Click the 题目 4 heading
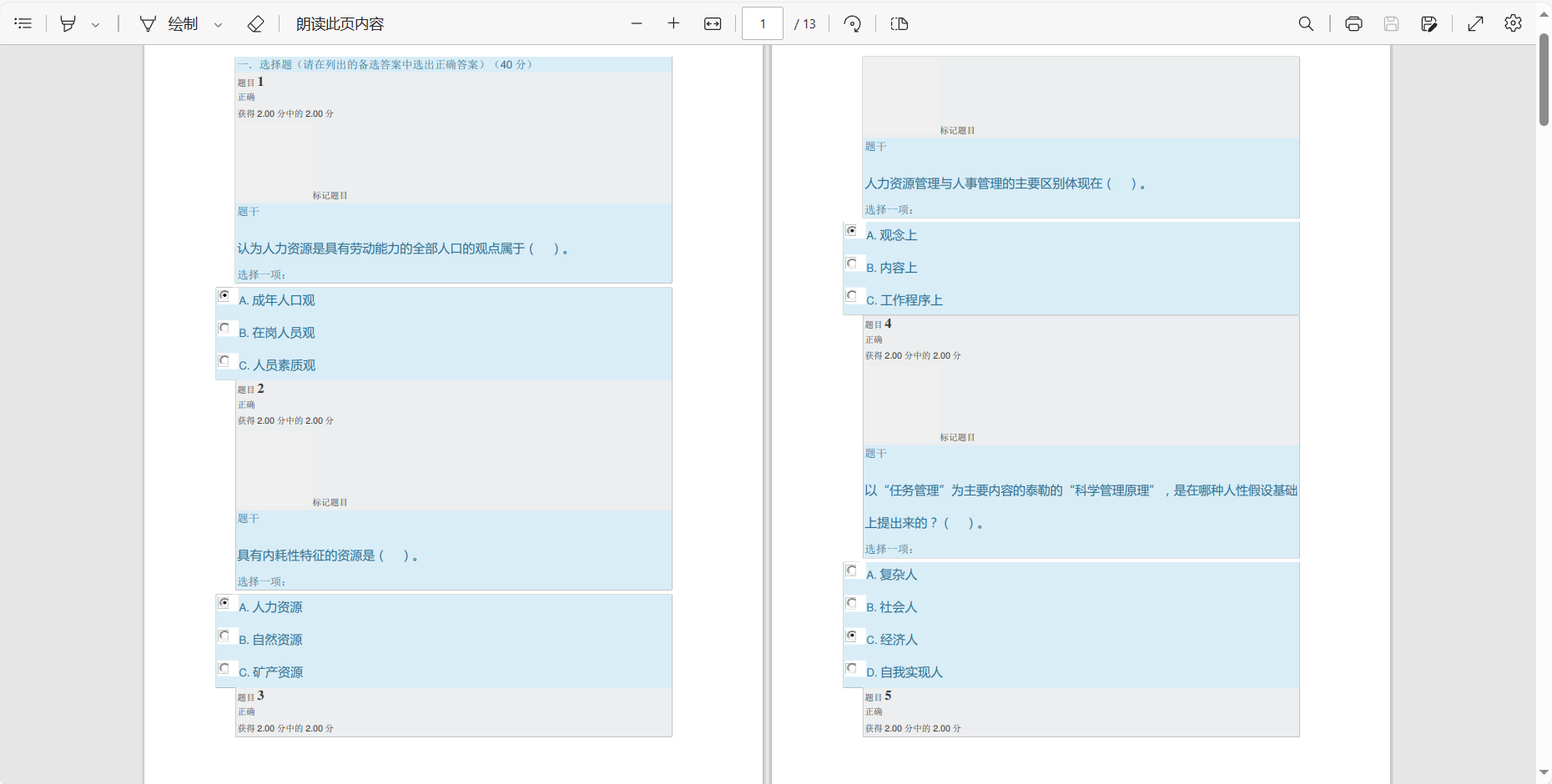Viewport: 1552px width, 784px height. tap(878, 324)
